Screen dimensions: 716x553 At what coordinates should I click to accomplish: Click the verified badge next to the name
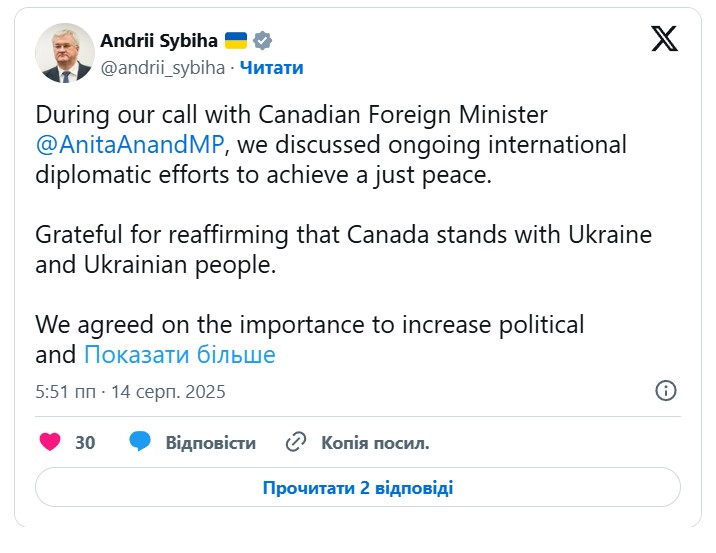click(x=263, y=41)
